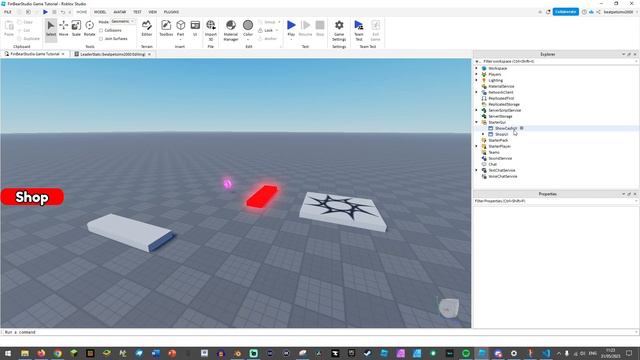
Task: Click the Anchor tool in Edit group
Action: coord(268,39)
